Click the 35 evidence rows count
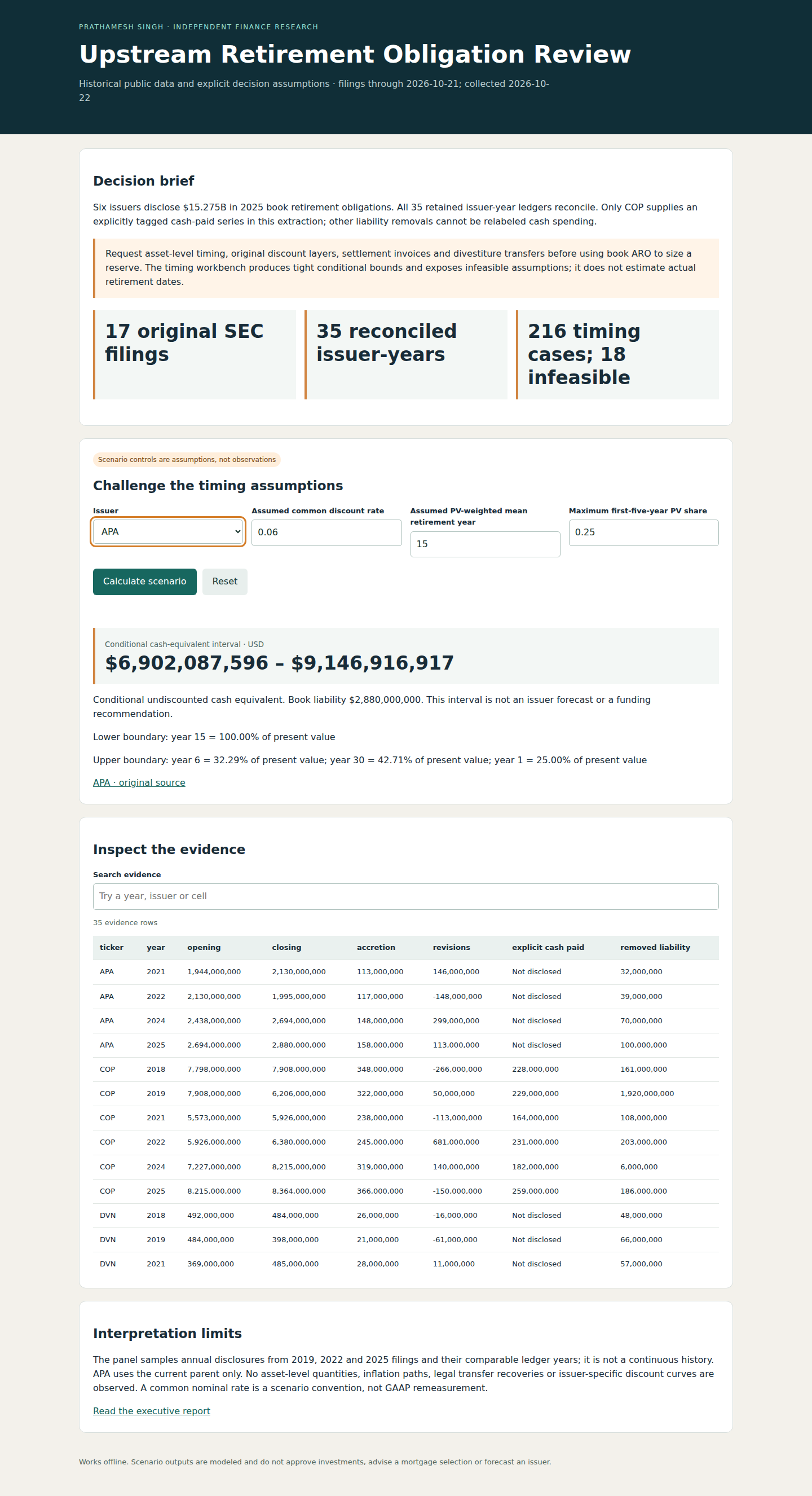Image resolution: width=812 pixels, height=1496 pixels. (125, 922)
